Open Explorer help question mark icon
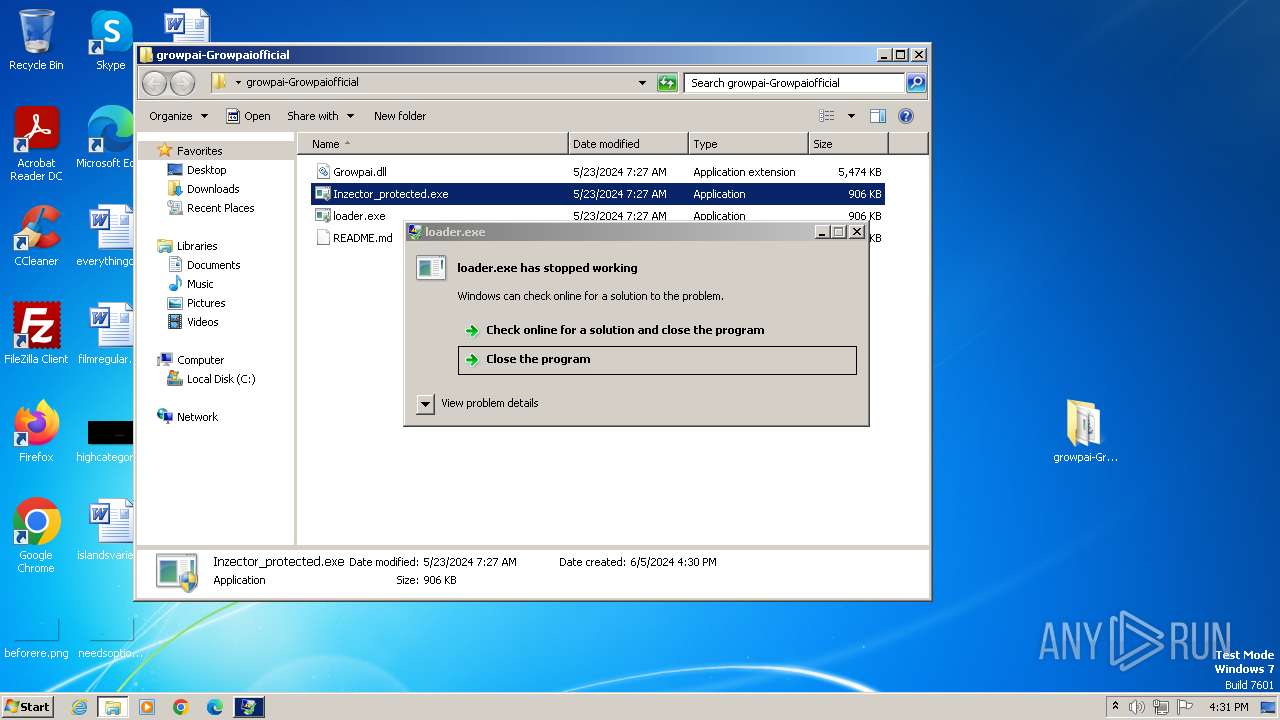The height and width of the screenshot is (720, 1280). (x=906, y=116)
